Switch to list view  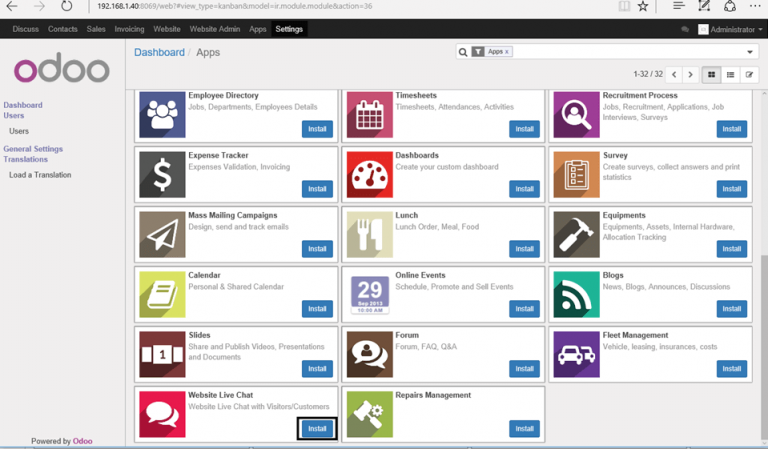pos(730,75)
